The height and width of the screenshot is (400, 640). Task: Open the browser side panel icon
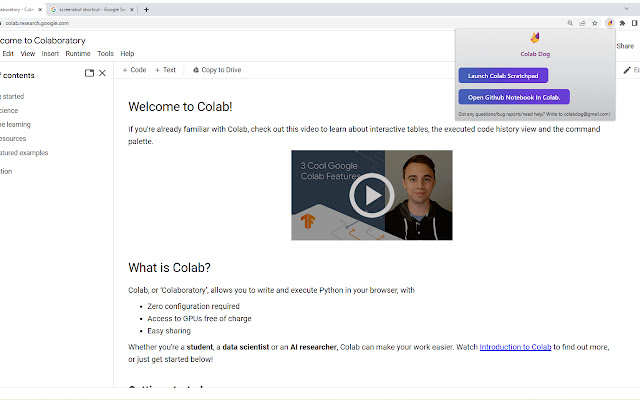click(x=634, y=23)
